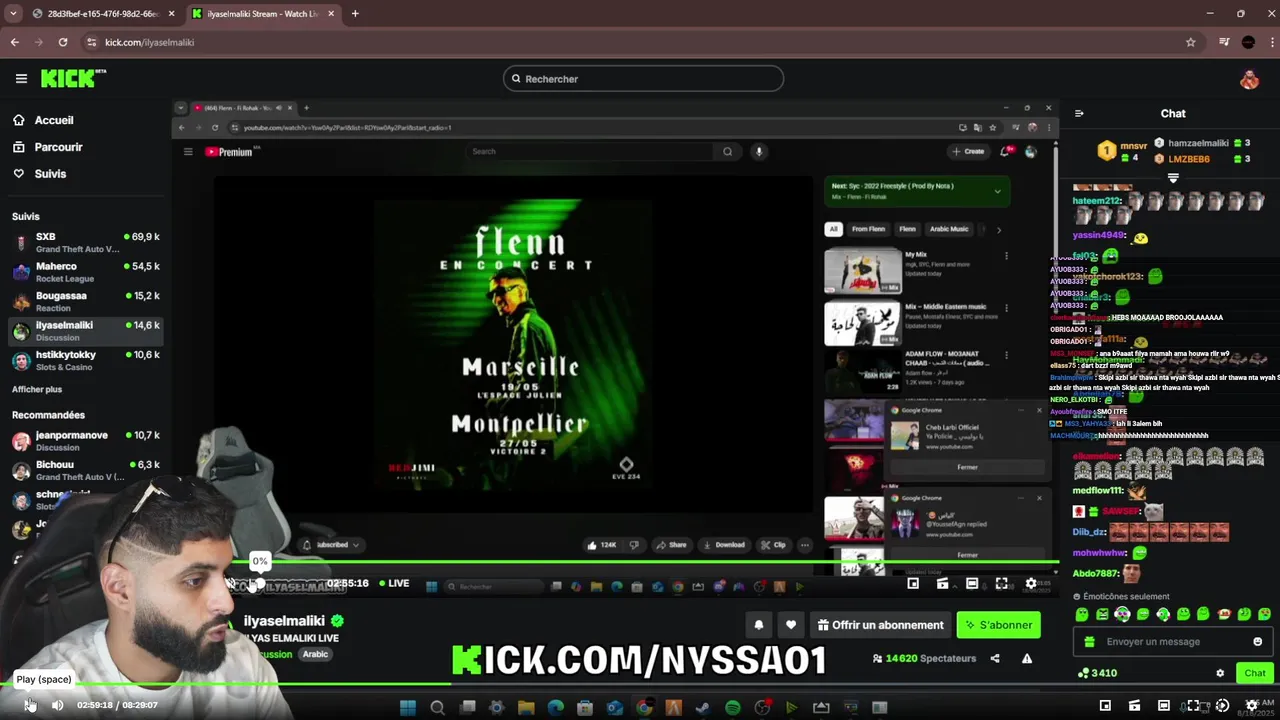This screenshot has height=720, width=1280.
Task: Open the emoji picker in chat input
Action: (x=1258, y=642)
